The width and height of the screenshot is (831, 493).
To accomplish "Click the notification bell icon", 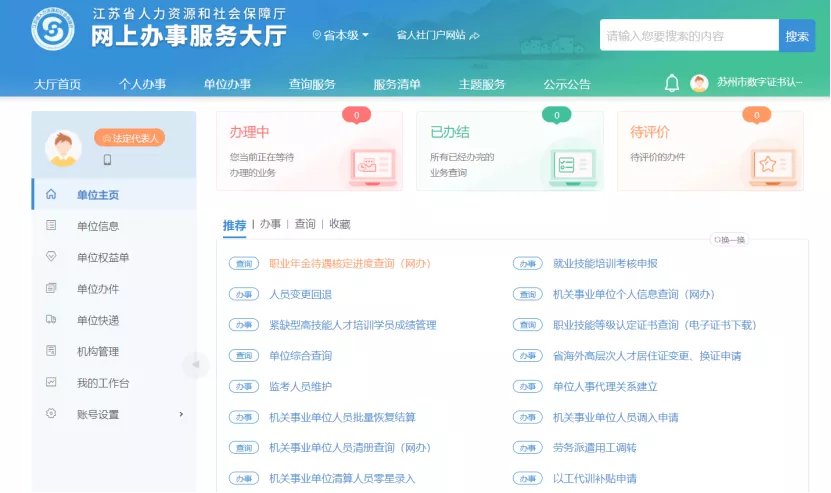I will click(672, 83).
